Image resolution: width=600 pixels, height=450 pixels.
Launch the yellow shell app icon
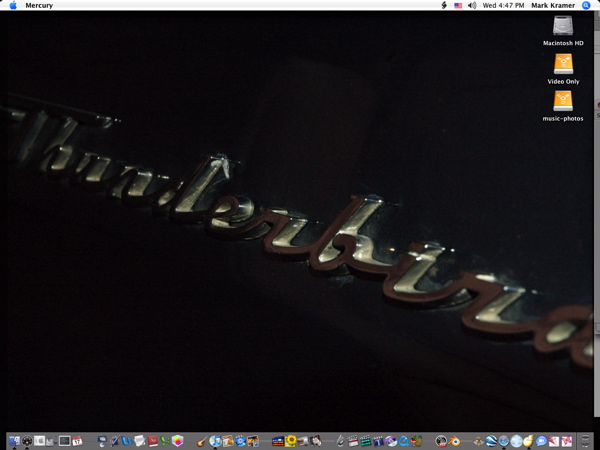(x=528, y=441)
